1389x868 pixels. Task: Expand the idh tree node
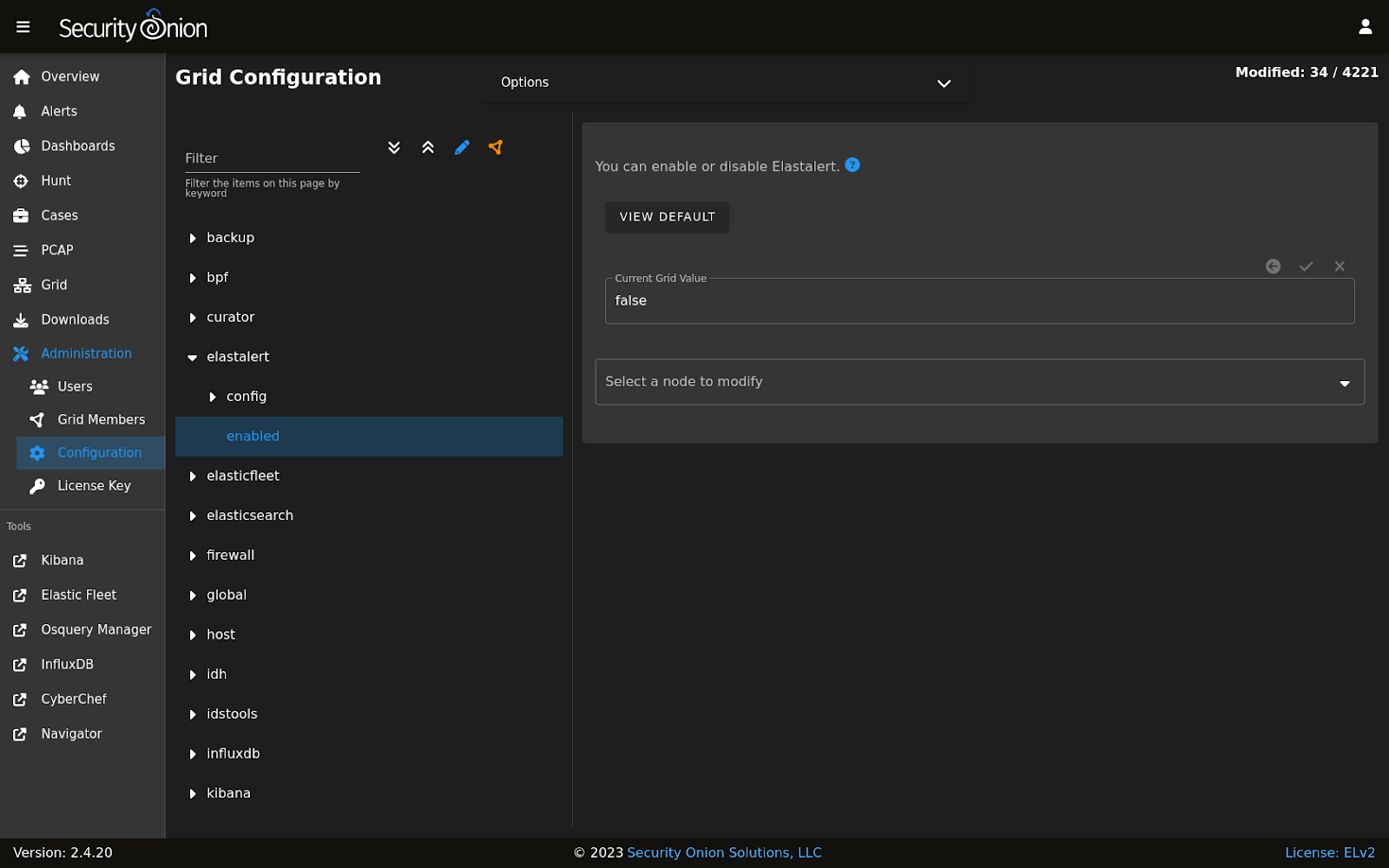coord(193,674)
